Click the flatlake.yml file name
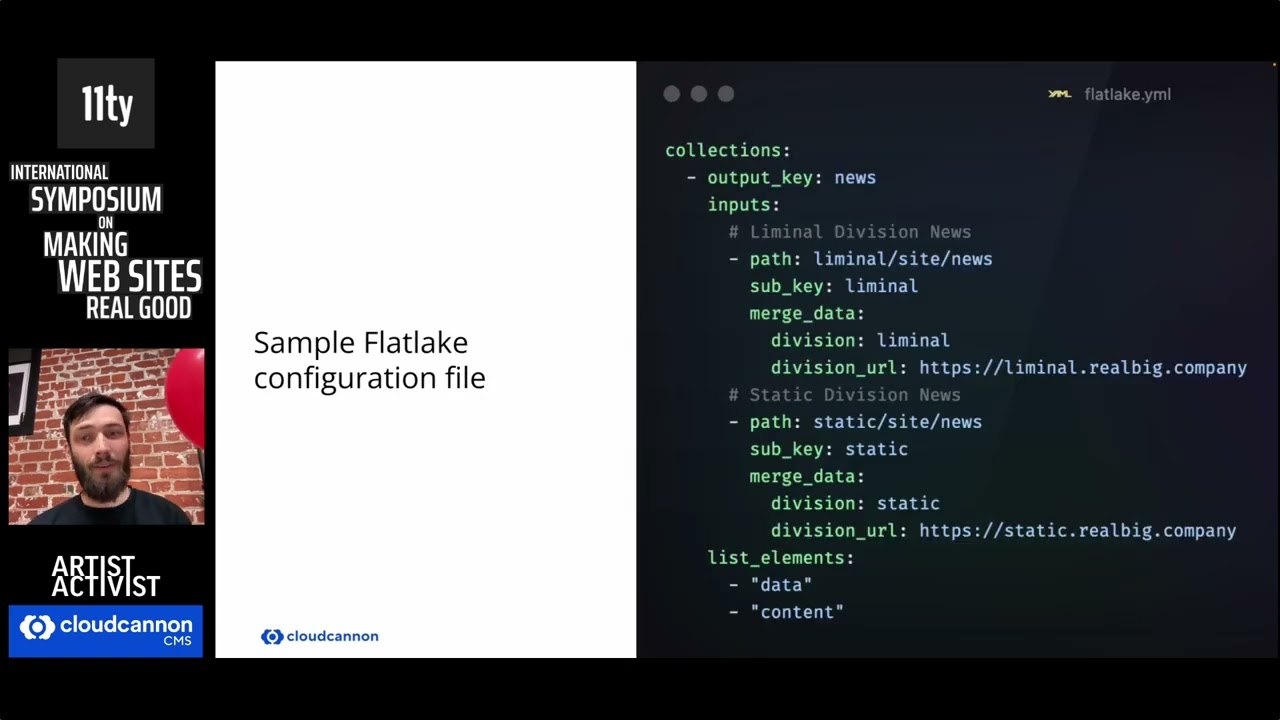1280x720 pixels. click(1127, 94)
